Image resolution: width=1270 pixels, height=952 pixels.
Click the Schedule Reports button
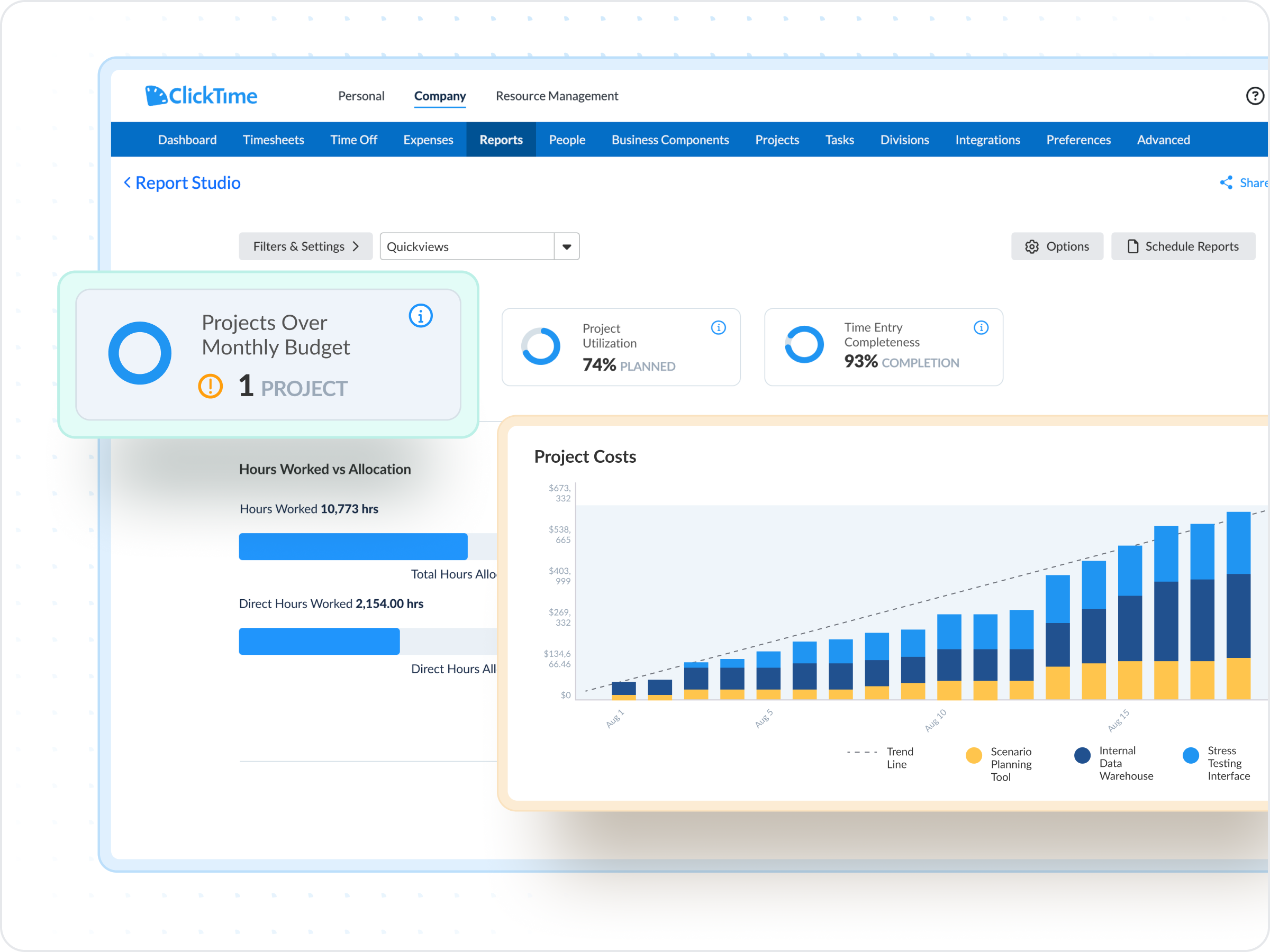pyautogui.click(x=1183, y=247)
